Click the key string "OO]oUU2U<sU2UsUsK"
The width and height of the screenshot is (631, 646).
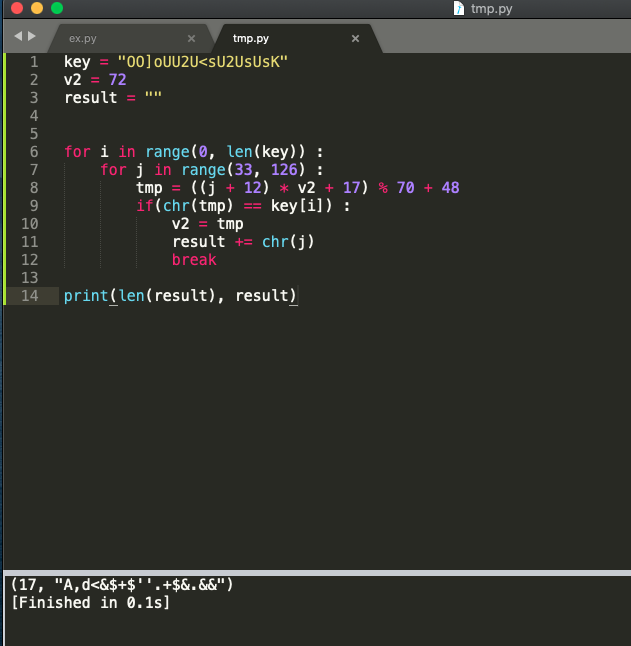[203, 62]
